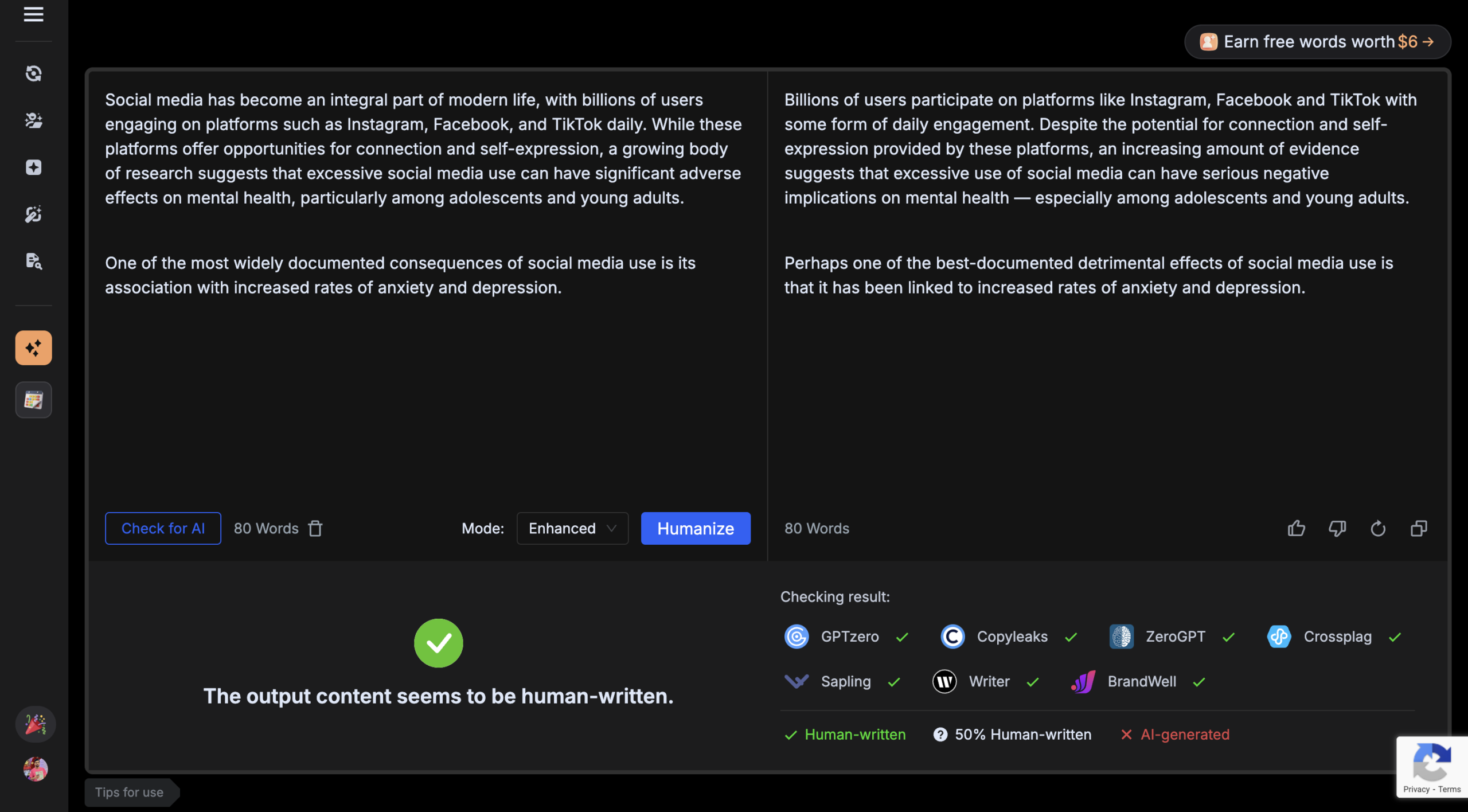This screenshot has width=1468, height=812.
Task: Give thumbs up to output
Action: click(x=1297, y=528)
